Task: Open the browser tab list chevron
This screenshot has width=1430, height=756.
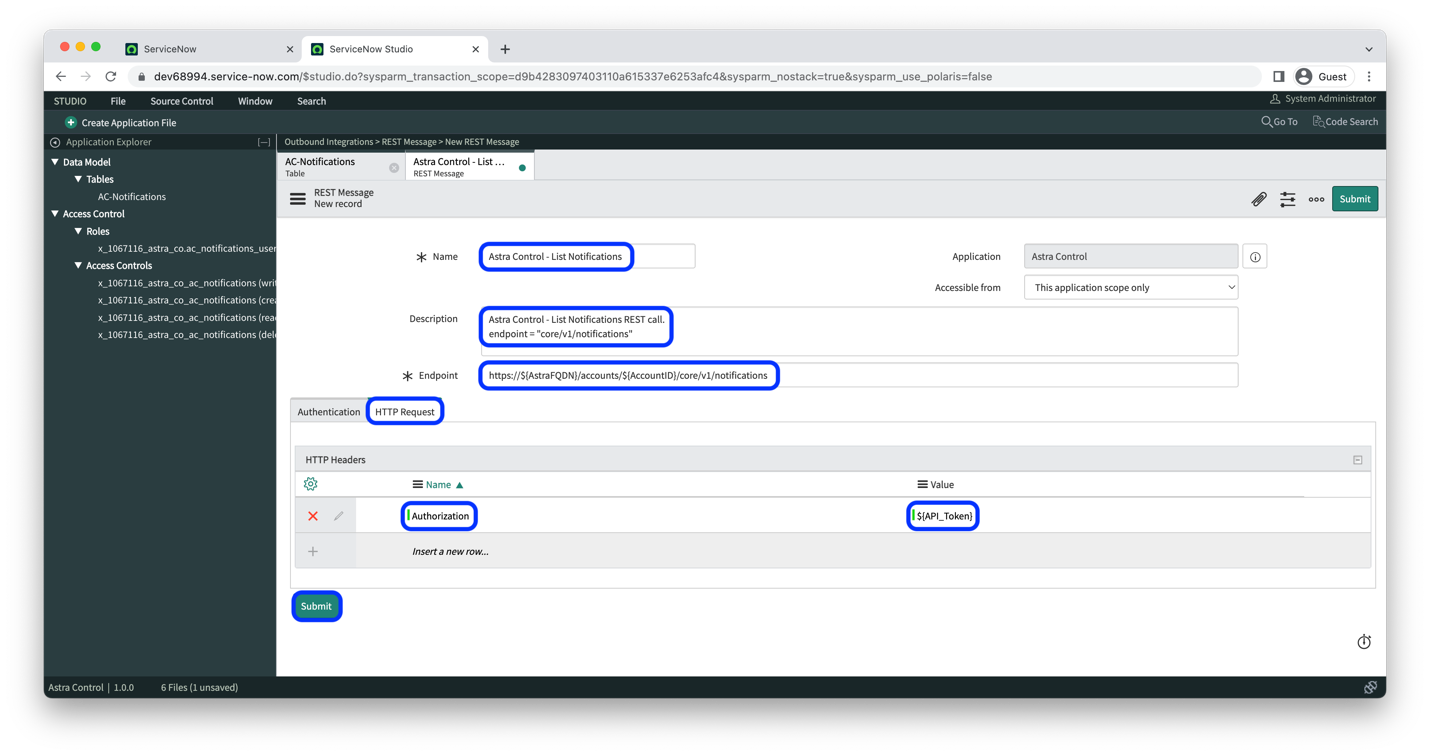Action: [1369, 49]
